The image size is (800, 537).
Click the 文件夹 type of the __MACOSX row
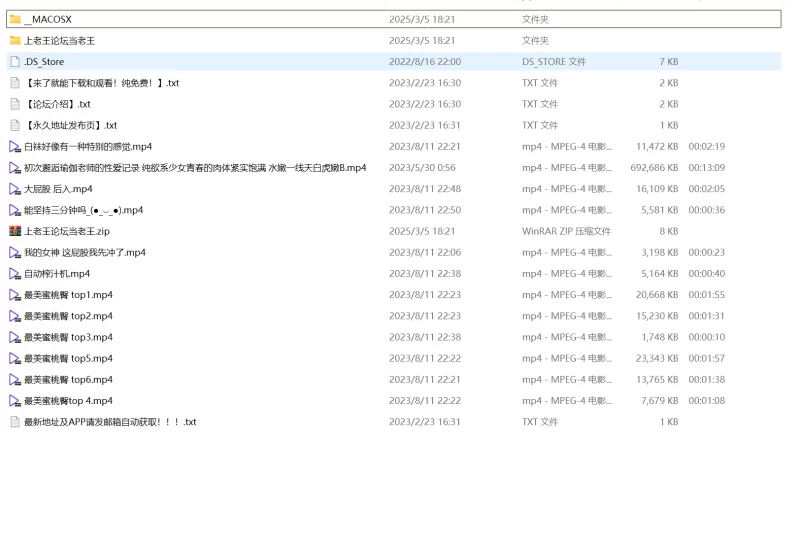click(x=535, y=19)
